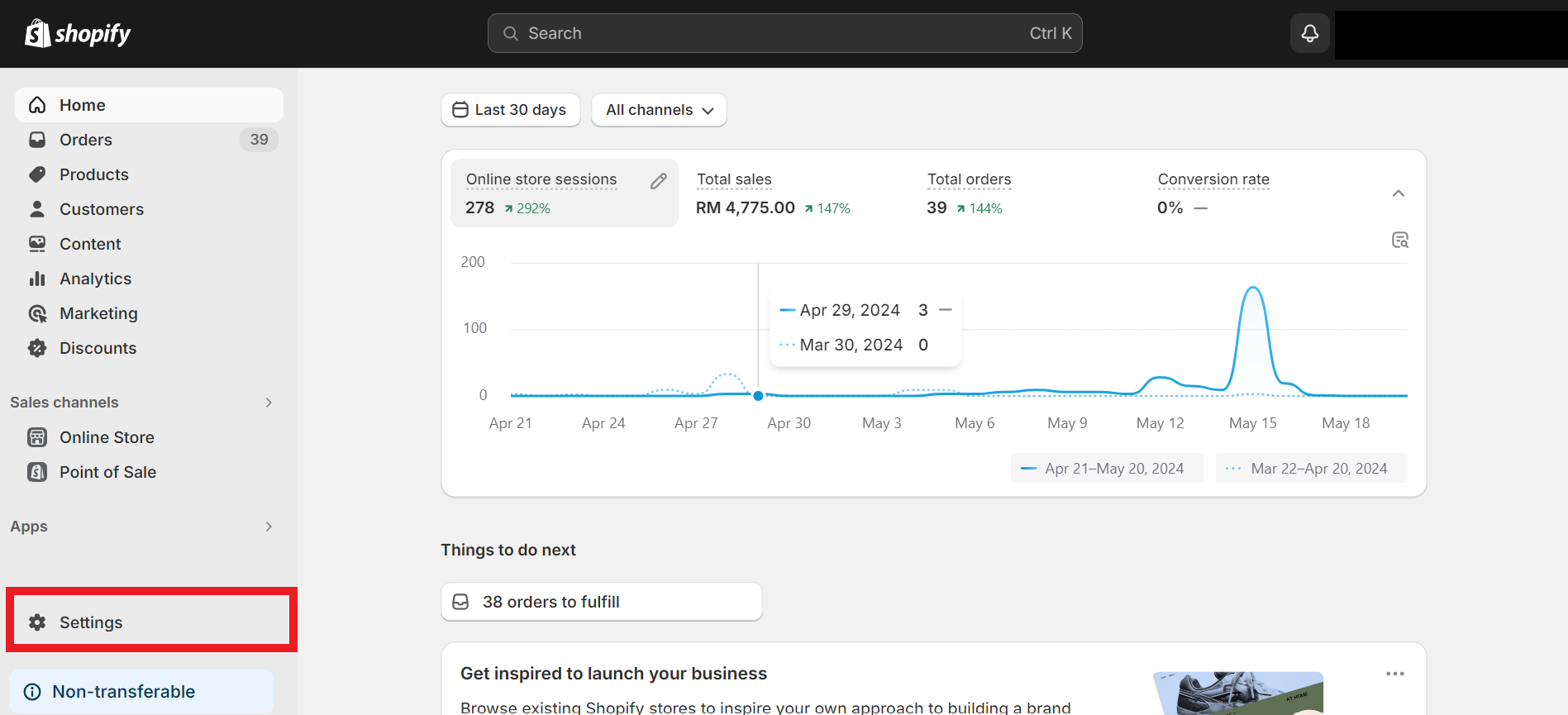Image resolution: width=1568 pixels, height=715 pixels.
Task: Expand the Apps section arrow
Action: point(269,527)
